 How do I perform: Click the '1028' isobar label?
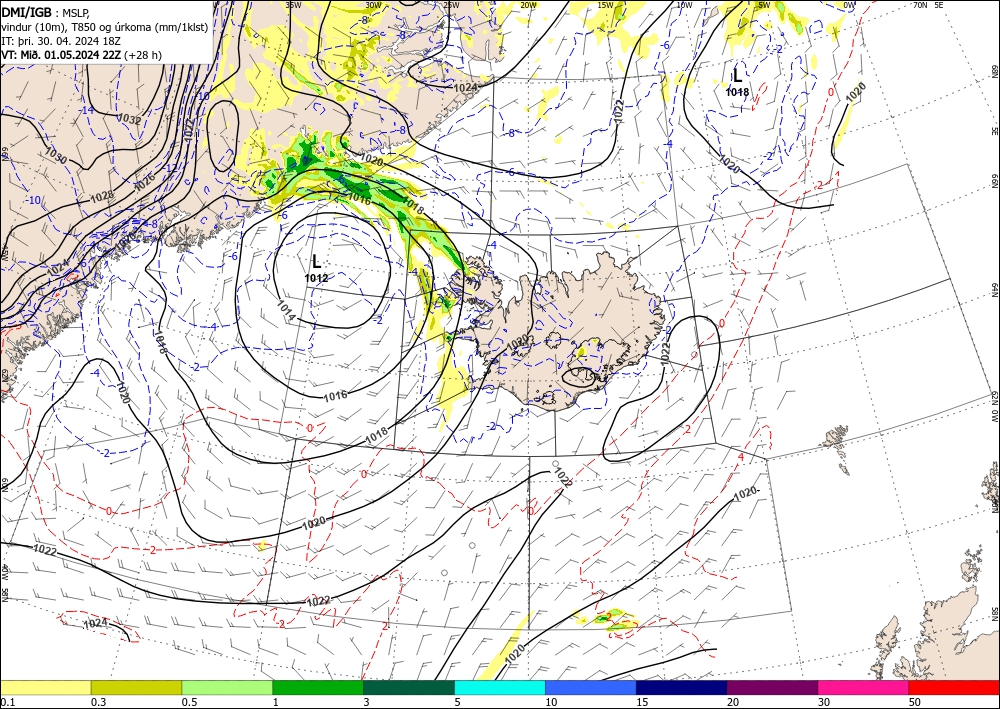tap(102, 195)
